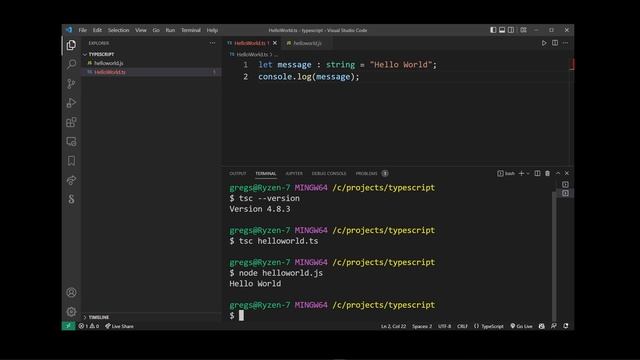The height and width of the screenshot is (360, 640).
Task: Create new terminal with plus icon
Action: [521, 173]
